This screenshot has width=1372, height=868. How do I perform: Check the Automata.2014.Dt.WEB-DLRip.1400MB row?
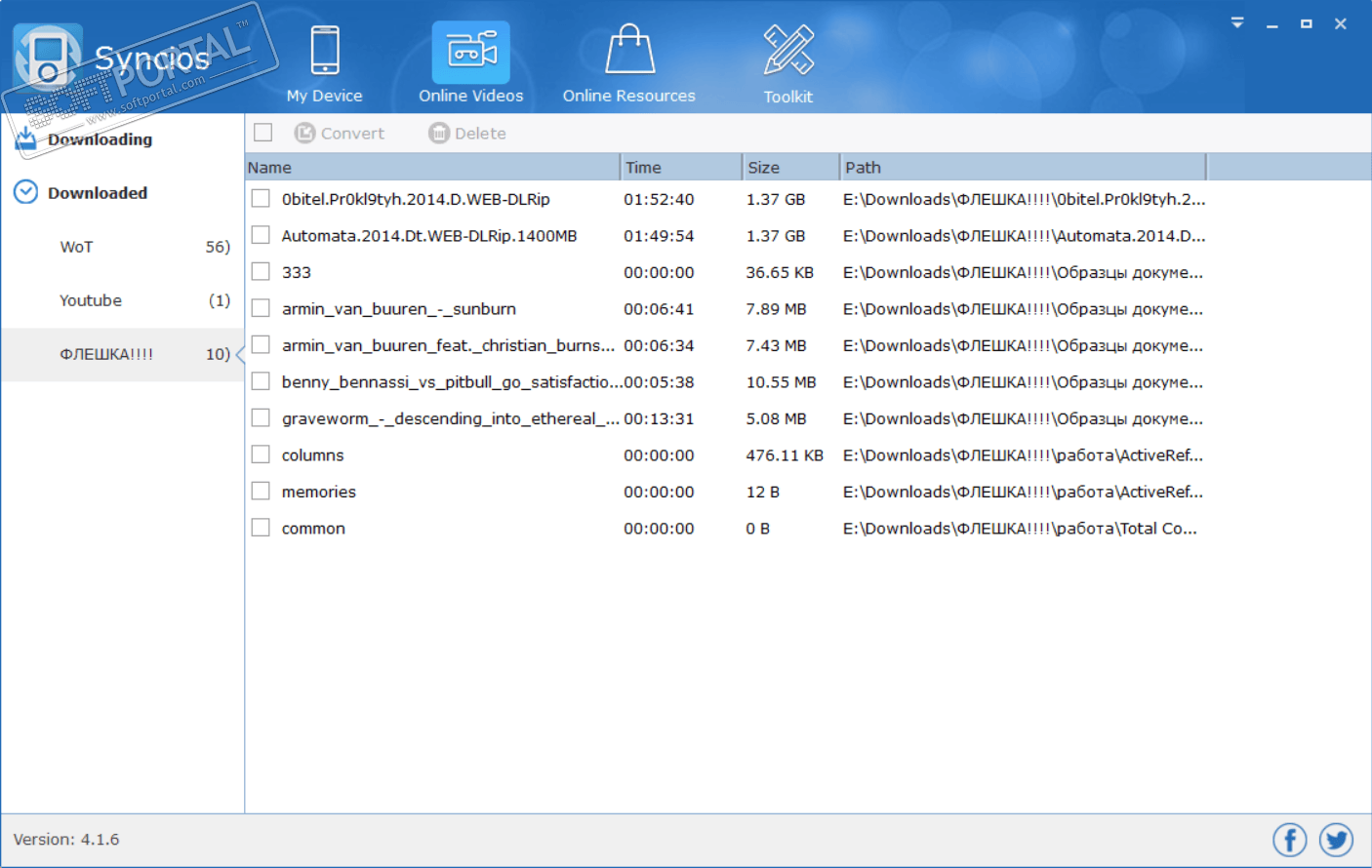point(261,235)
